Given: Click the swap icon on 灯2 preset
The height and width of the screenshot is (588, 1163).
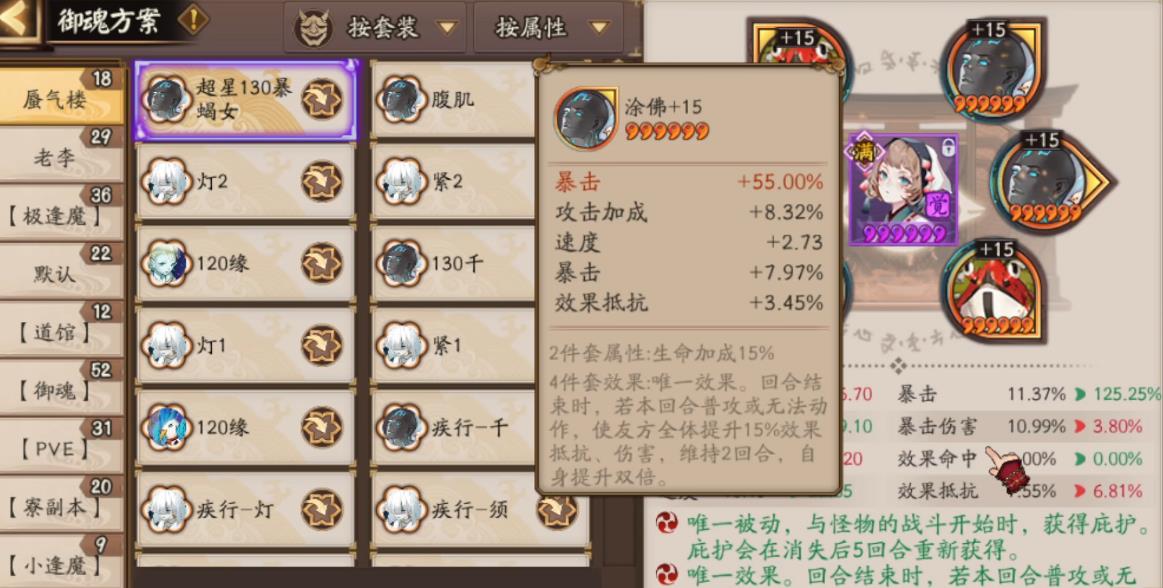Looking at the screenshot, I should pos(322,182).
